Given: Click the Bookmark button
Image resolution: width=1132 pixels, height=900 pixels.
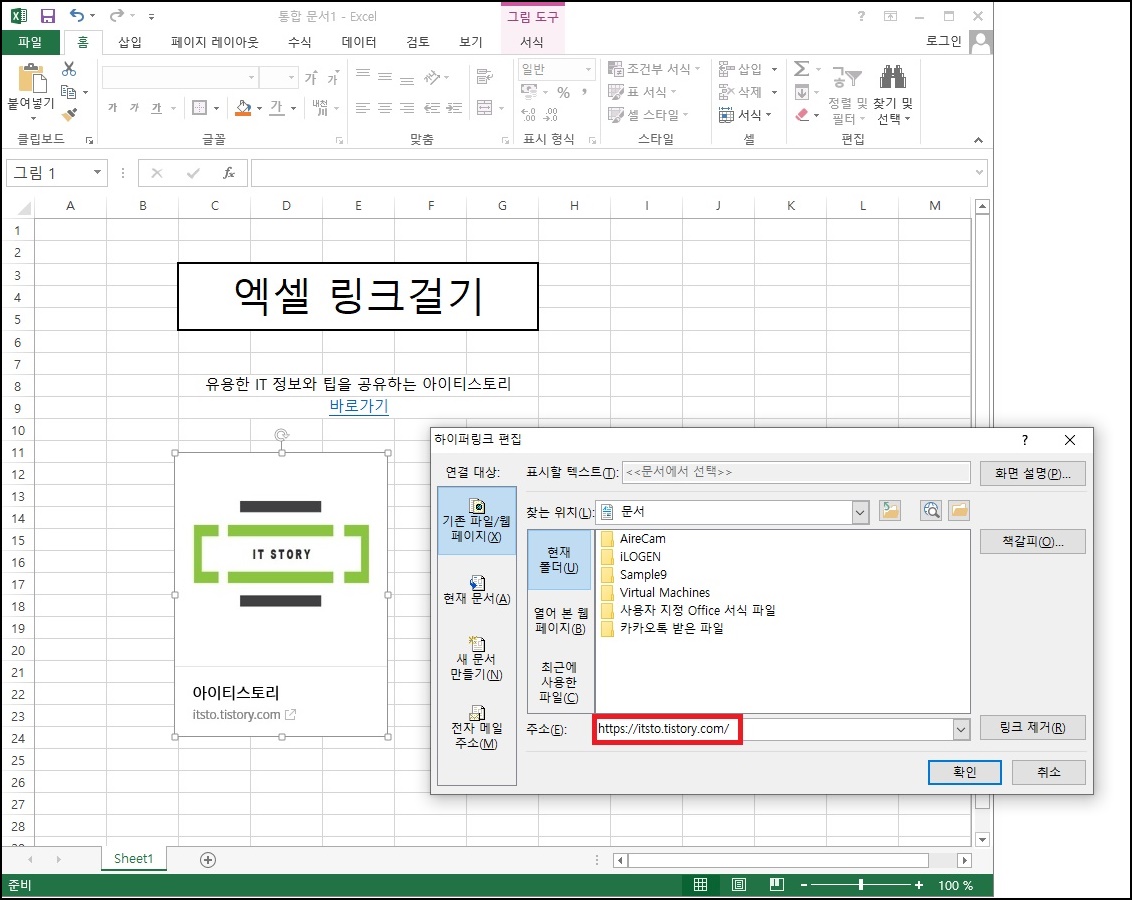Looking at the screenshot, I should click(x=1032, y=541).
